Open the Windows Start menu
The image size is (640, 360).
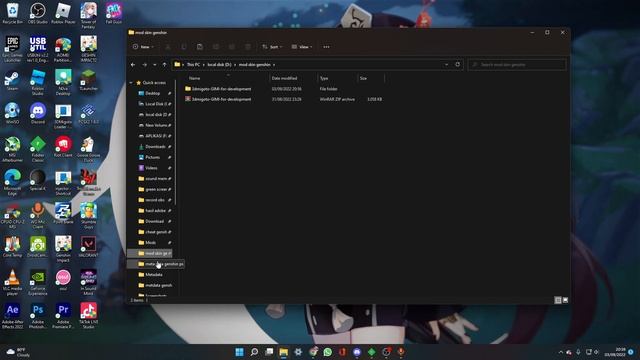click(240, 352)
